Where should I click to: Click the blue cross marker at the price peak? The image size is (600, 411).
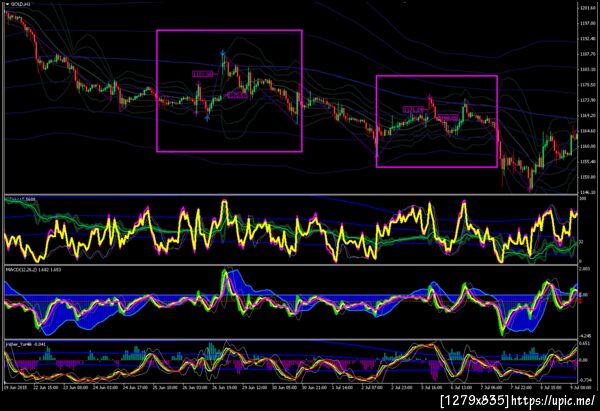(223, 54)
